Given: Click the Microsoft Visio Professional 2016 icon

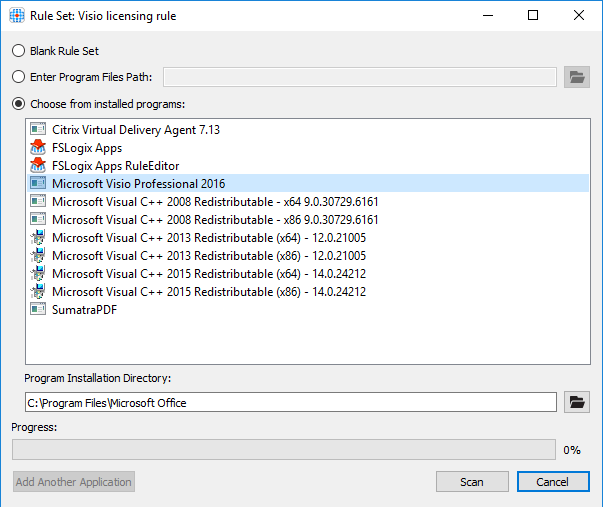Looking at the screenshot, I should 38,184.
